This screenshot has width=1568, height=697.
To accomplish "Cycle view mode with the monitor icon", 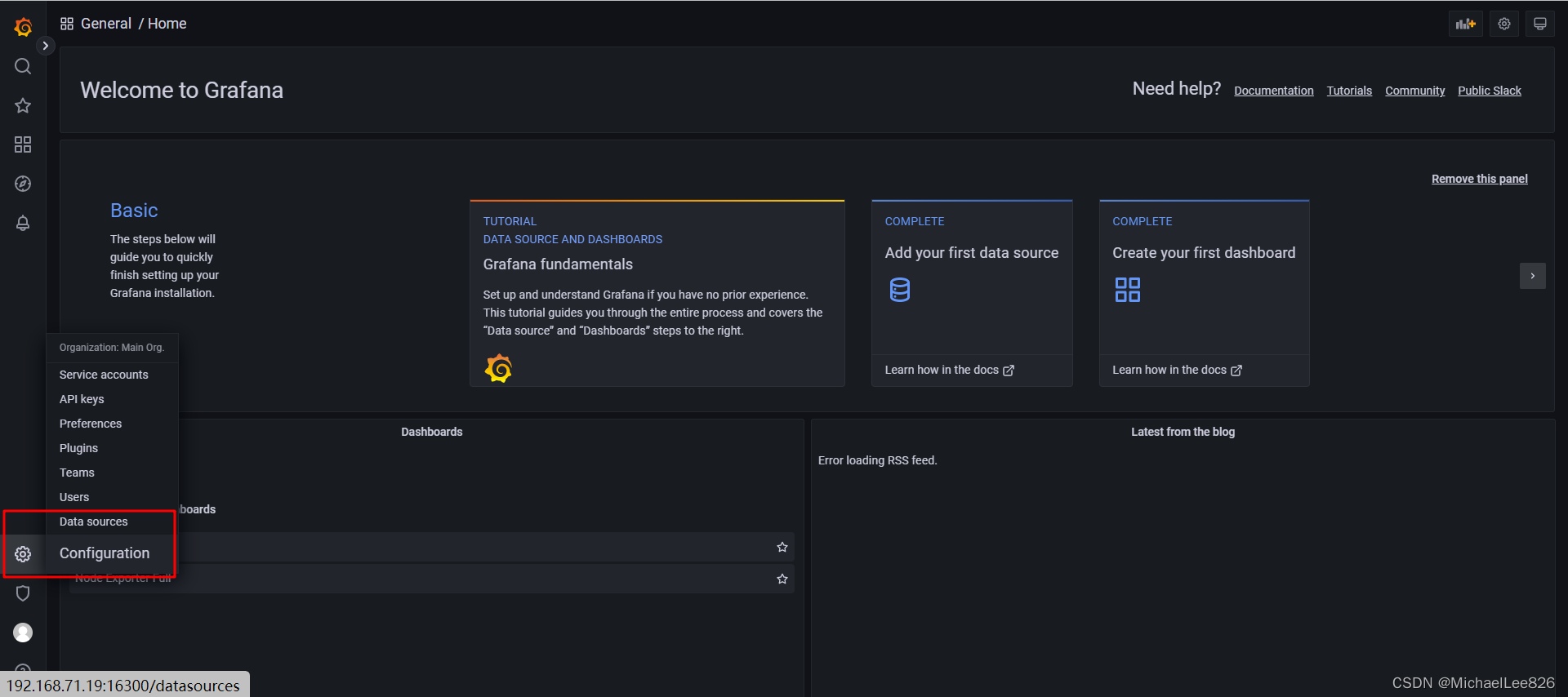I will tap(1540, 24).
